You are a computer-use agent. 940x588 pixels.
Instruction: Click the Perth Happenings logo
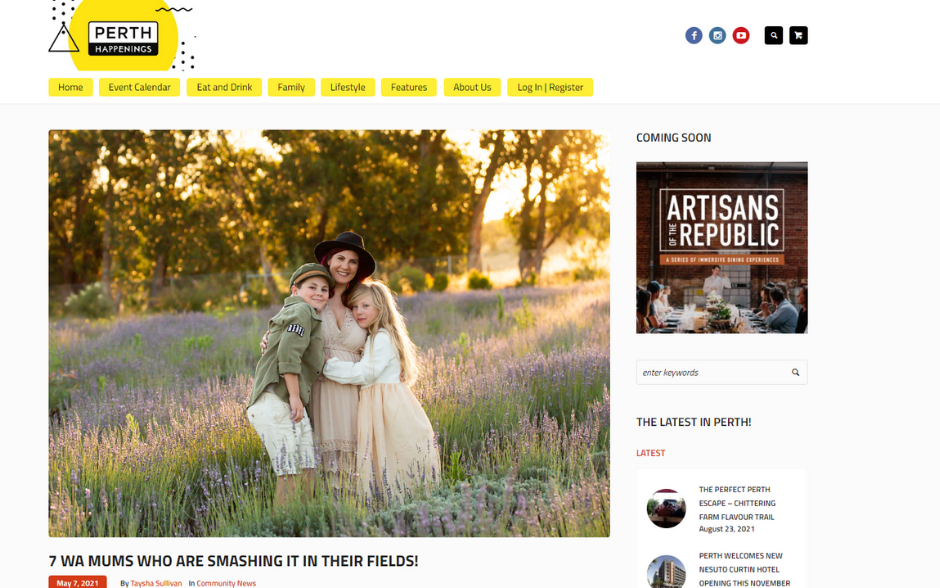[x=122, y=36]
